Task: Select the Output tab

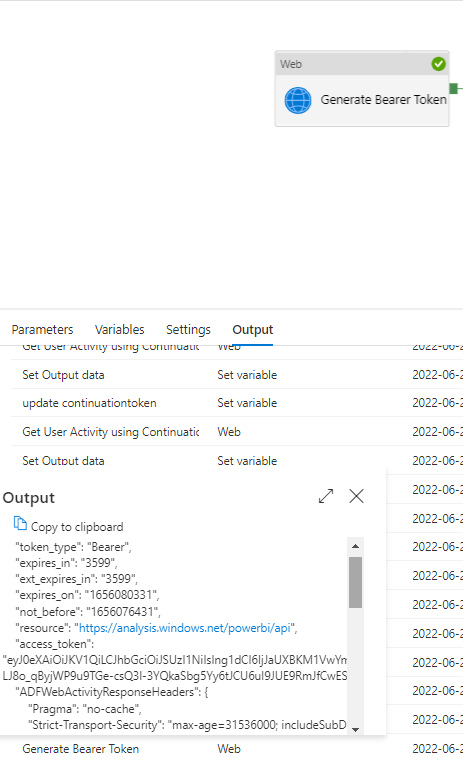Action: [253, 330]
